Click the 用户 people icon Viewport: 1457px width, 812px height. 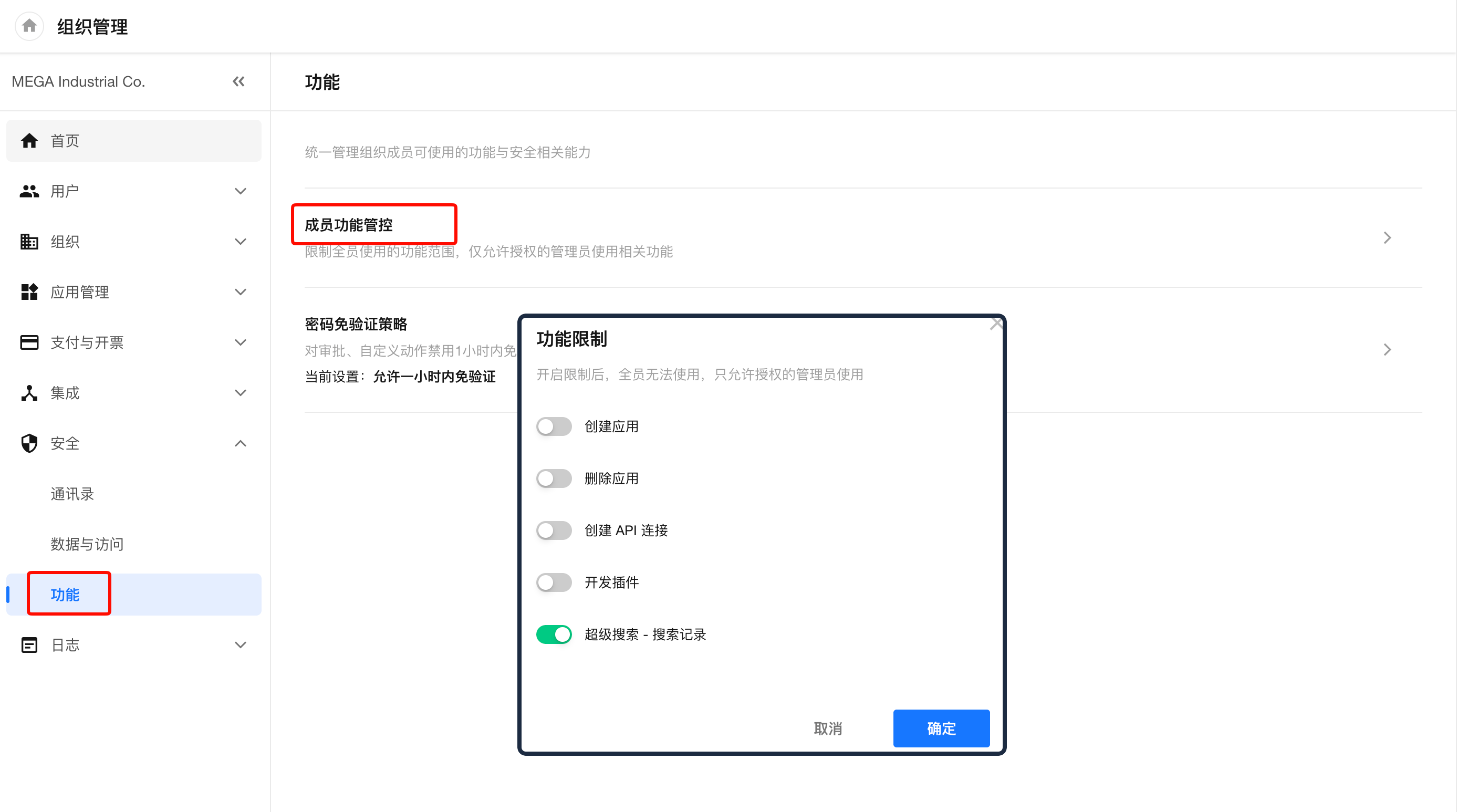29,191
